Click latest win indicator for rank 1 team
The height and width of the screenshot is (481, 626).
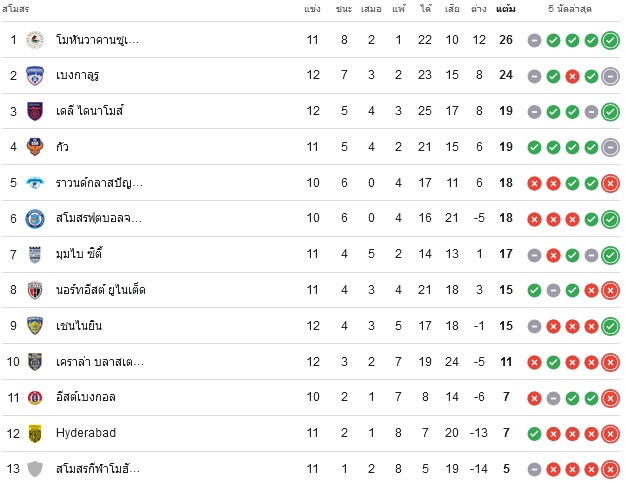point(610,40)
